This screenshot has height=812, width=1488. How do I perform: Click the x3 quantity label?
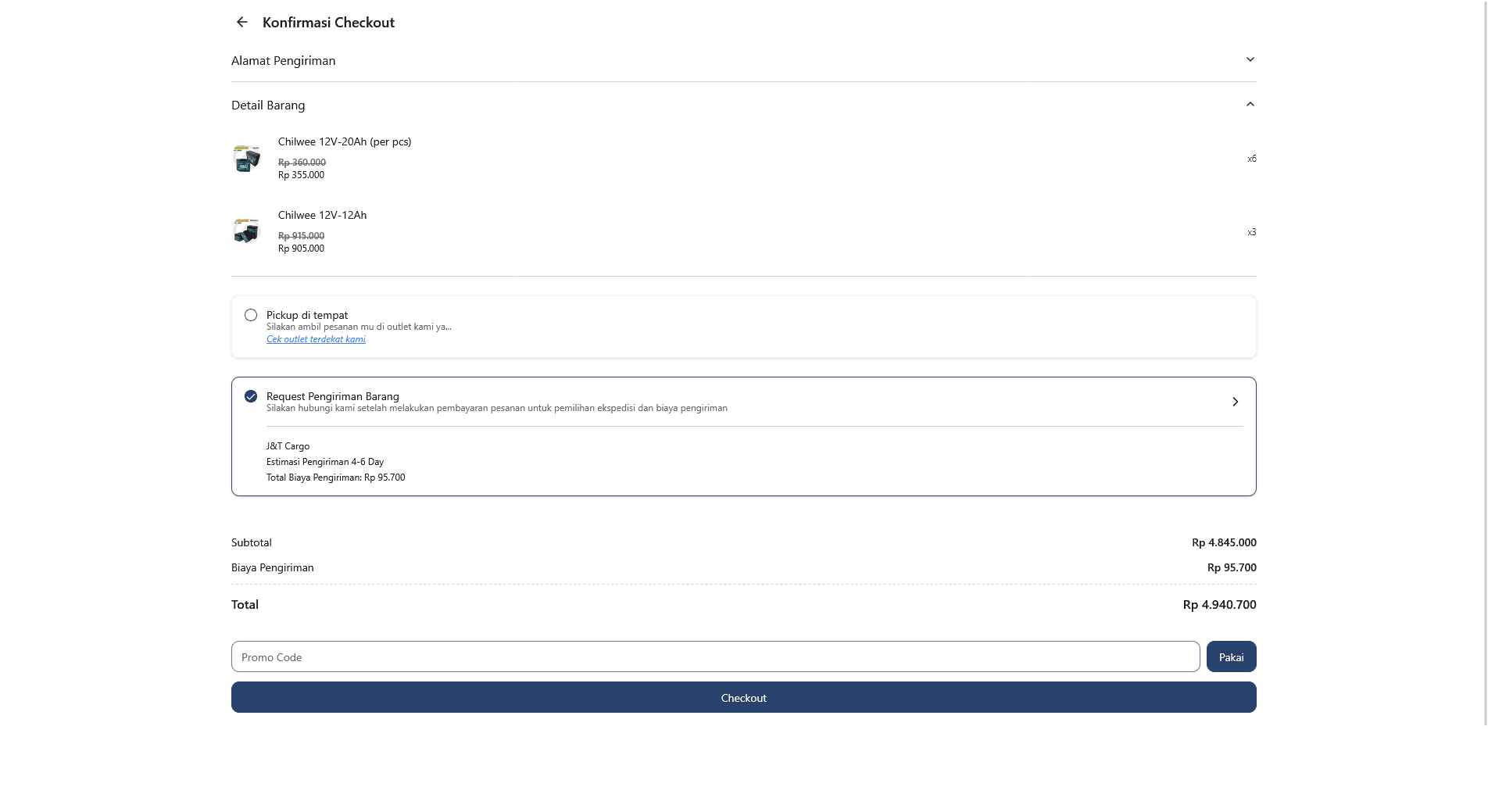pos(1251,232)
